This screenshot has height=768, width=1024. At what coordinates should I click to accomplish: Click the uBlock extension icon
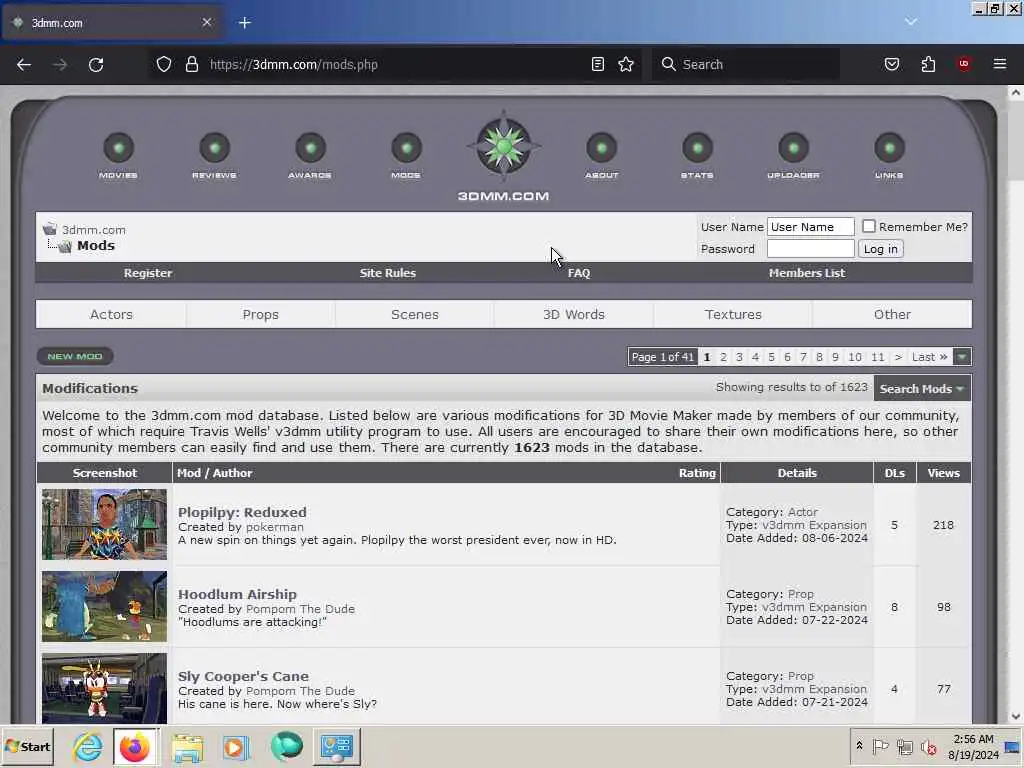(x=963, y=63)
